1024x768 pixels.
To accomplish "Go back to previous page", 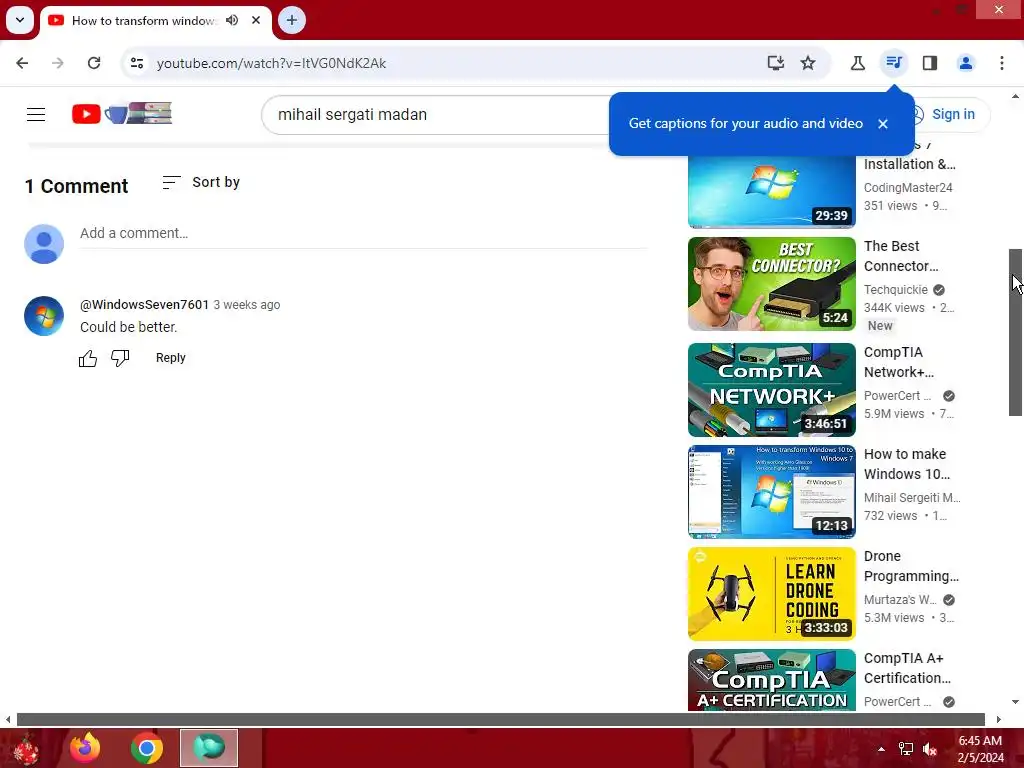I will coord(22,63).
